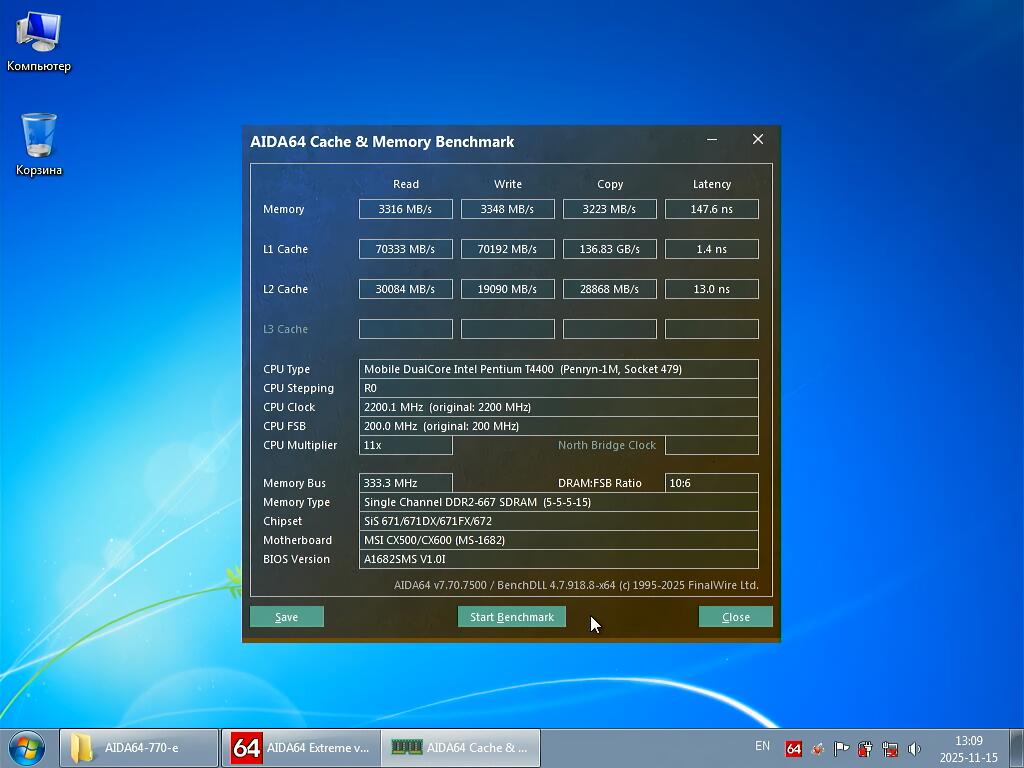The height and width of the screenshot is (768, 1024).
Task: Click L2 Cache Read value 30084 MB/s
Action: coord(406,289)
